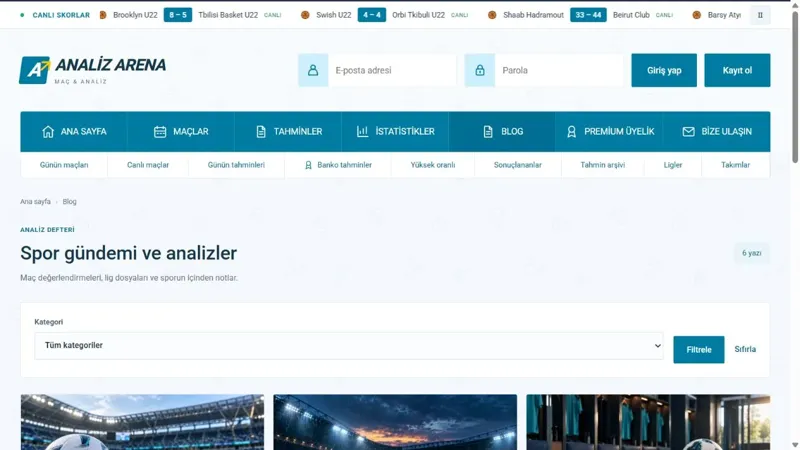This screenshot has height=450, width=800.
Task: Click the Sıfırla link
Action: [745, 349]
